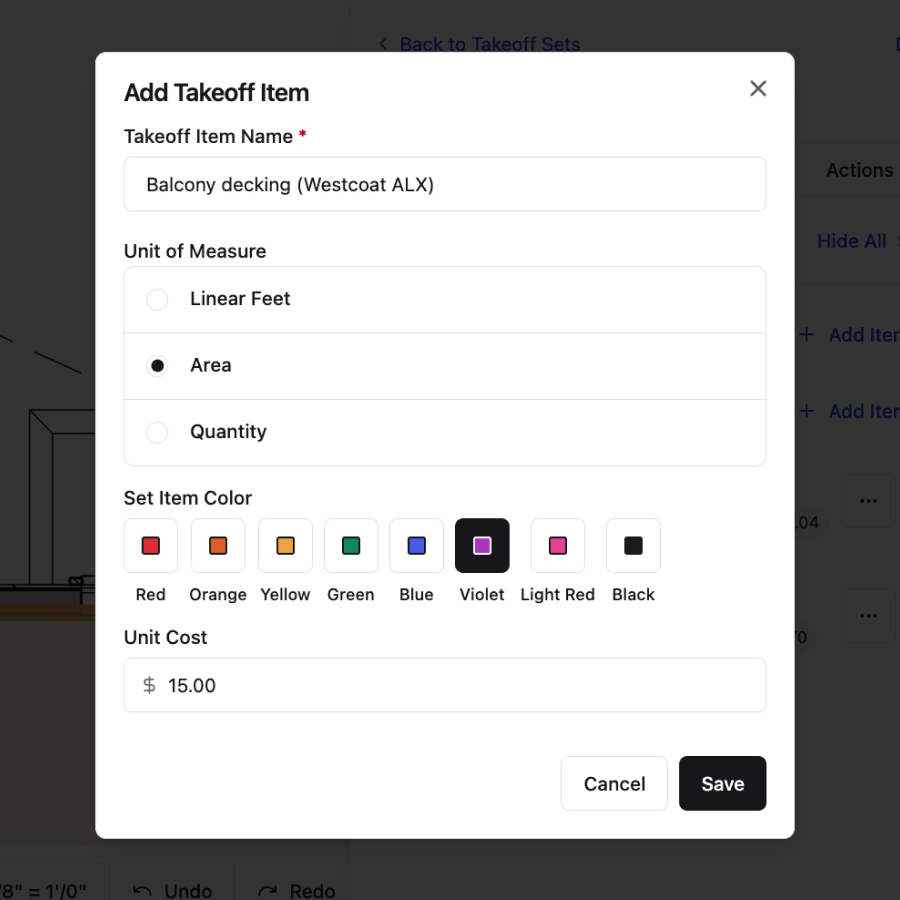Viewport: 900px width, 900px height.
Task: Select the Black item color swatch
Action: point(633,546)
